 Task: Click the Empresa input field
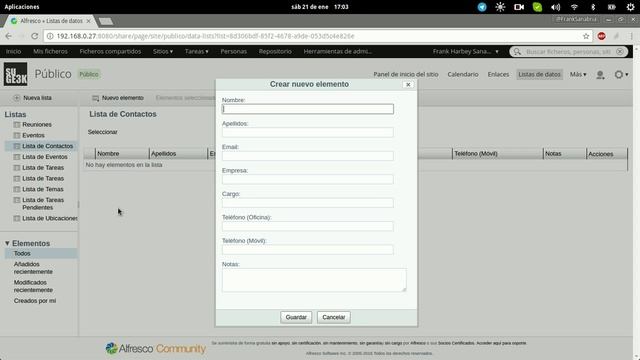point(308,179)
